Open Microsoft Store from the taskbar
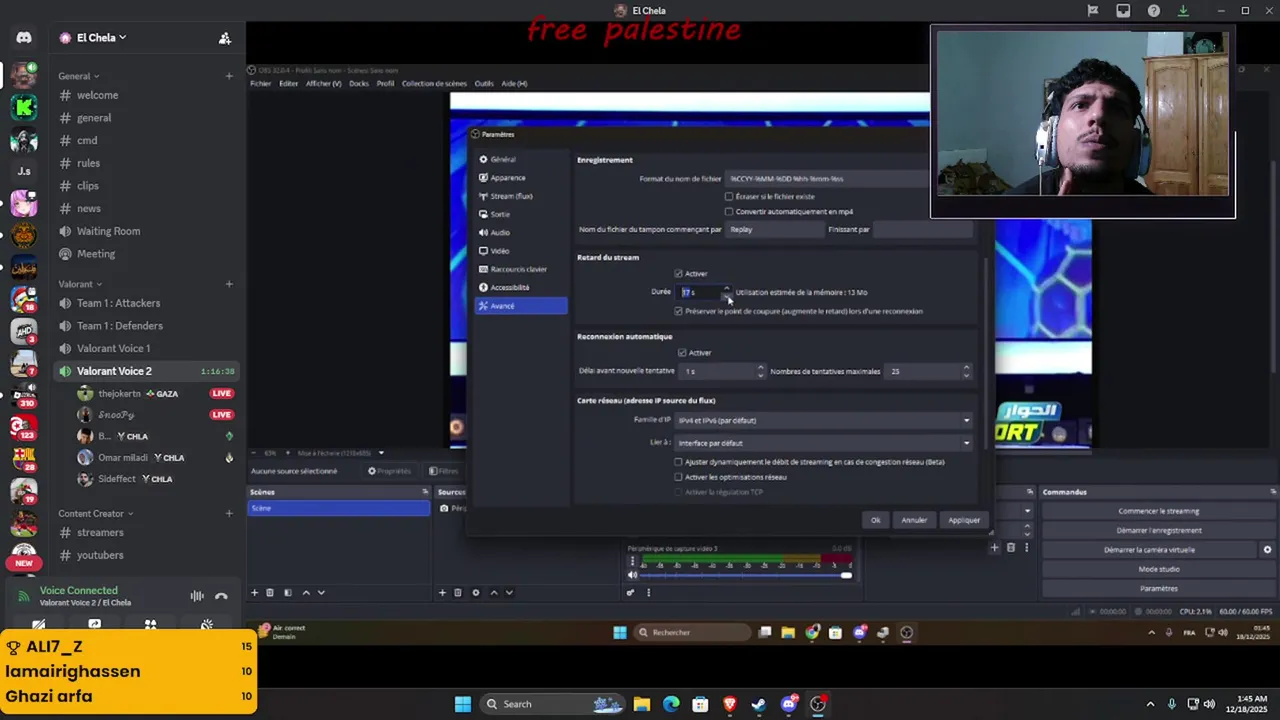 coord(701,704)
